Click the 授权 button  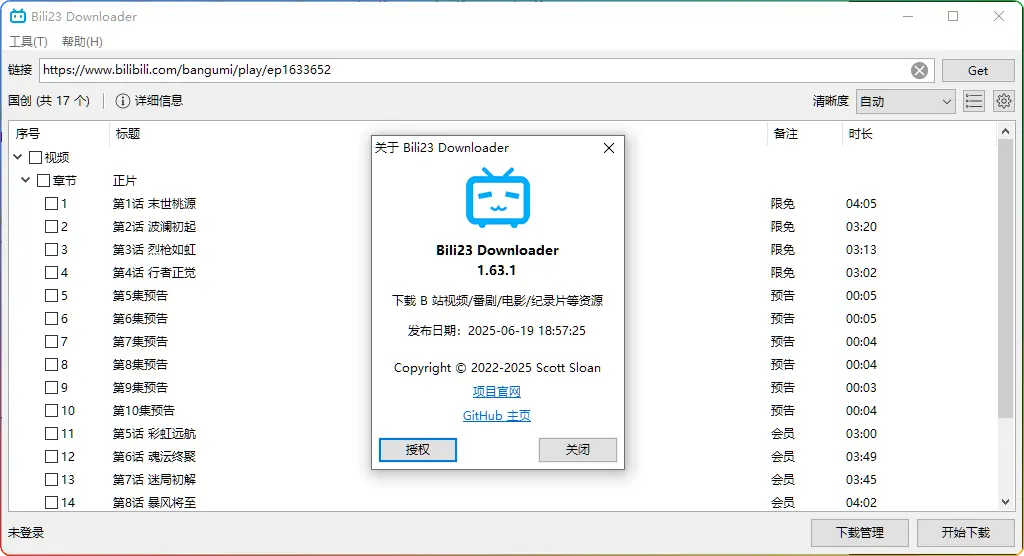(x=418, y=450)
